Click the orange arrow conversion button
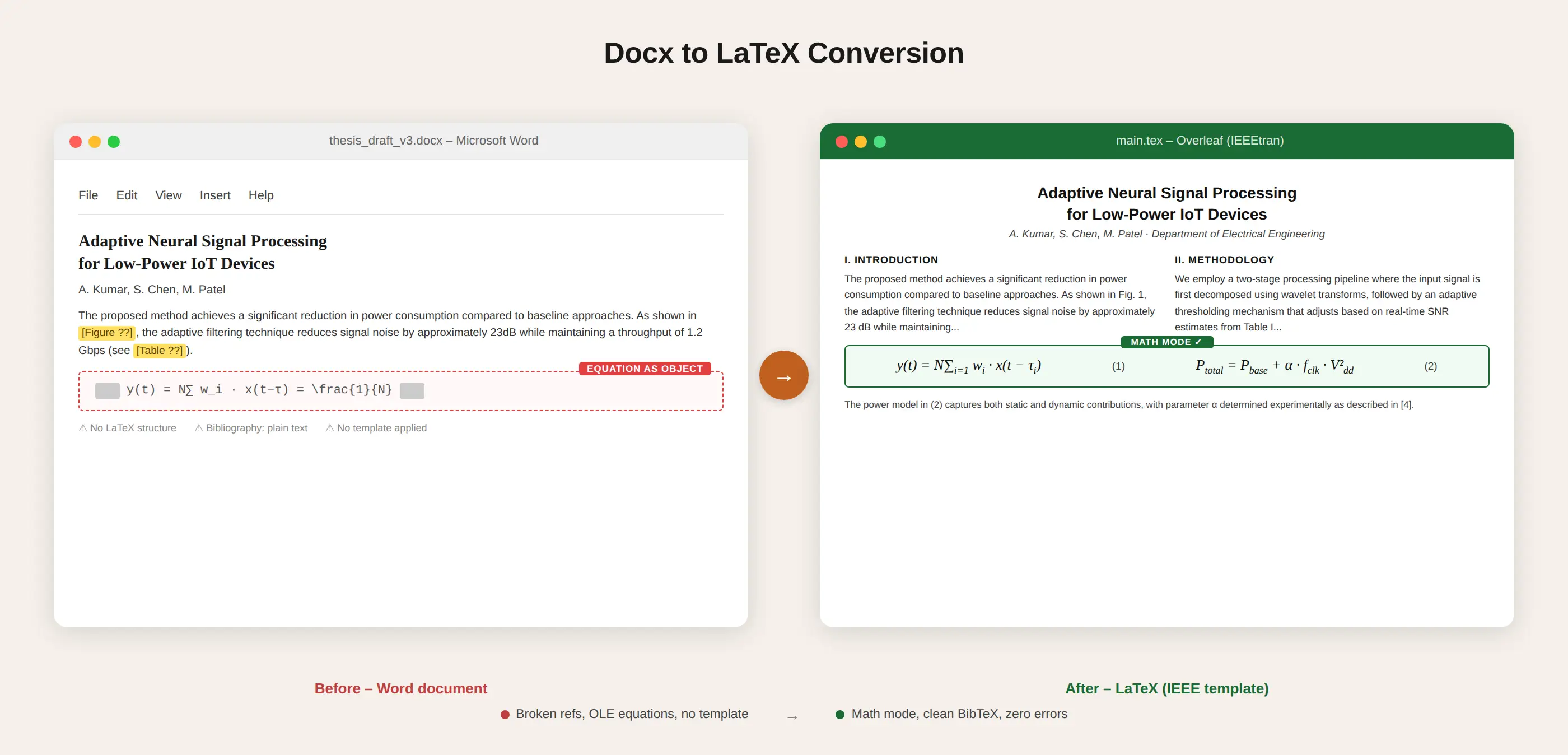This screenshot has height=755, width=1568. coord(783,375)
